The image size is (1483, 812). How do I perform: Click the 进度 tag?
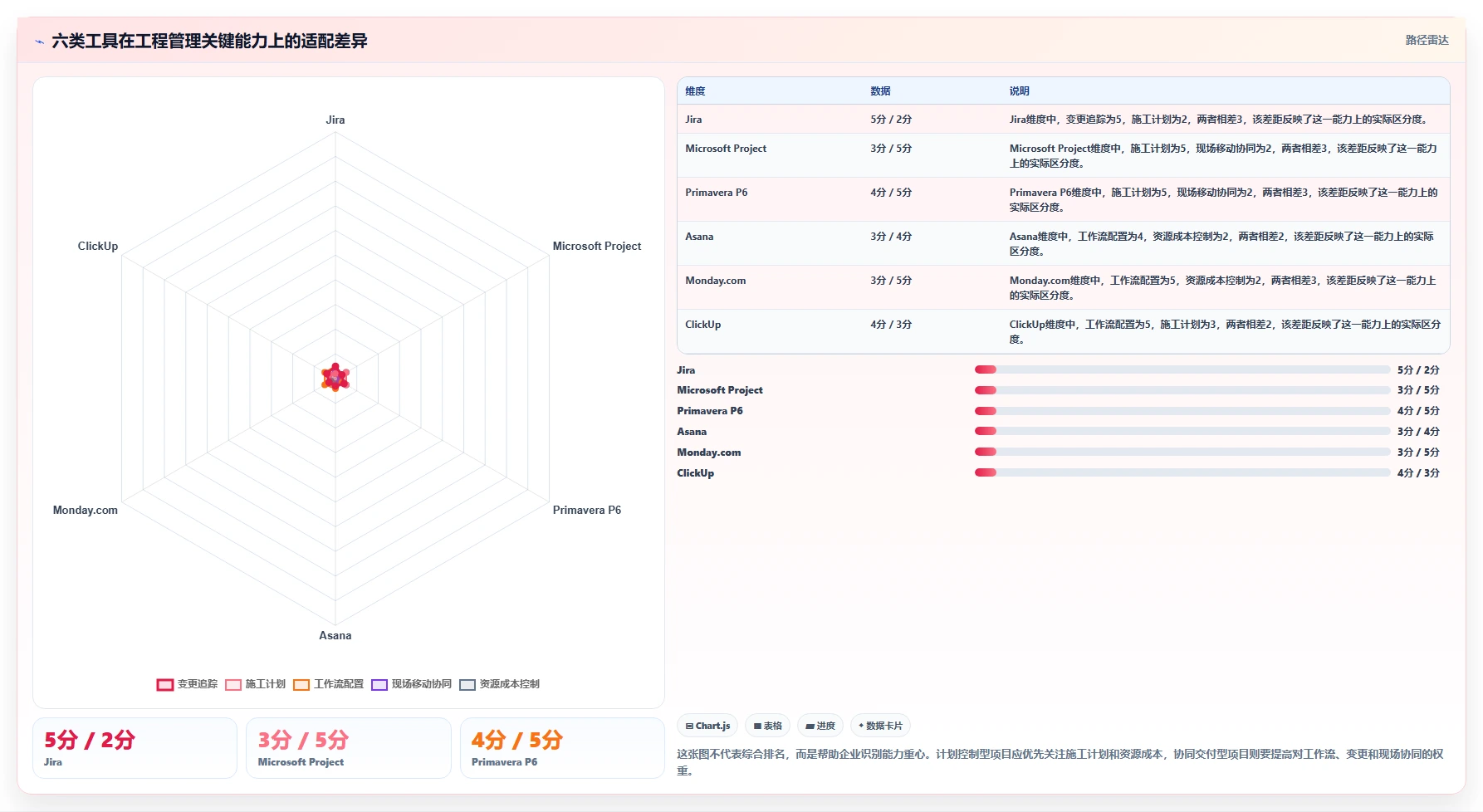(x=820, y=726)
